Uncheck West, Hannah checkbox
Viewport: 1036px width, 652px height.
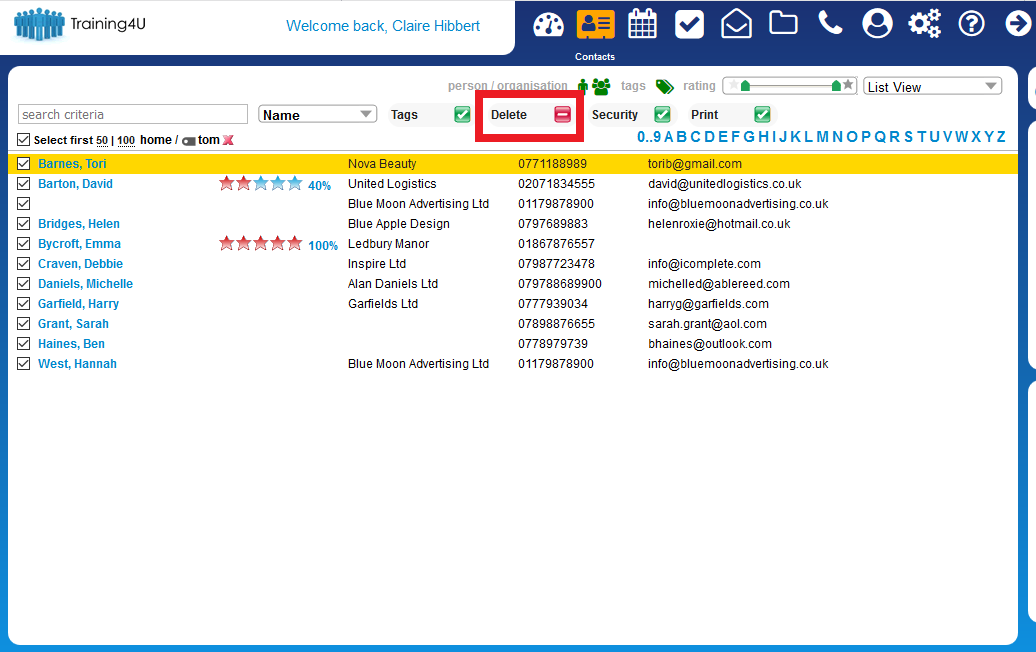point(24,363)
